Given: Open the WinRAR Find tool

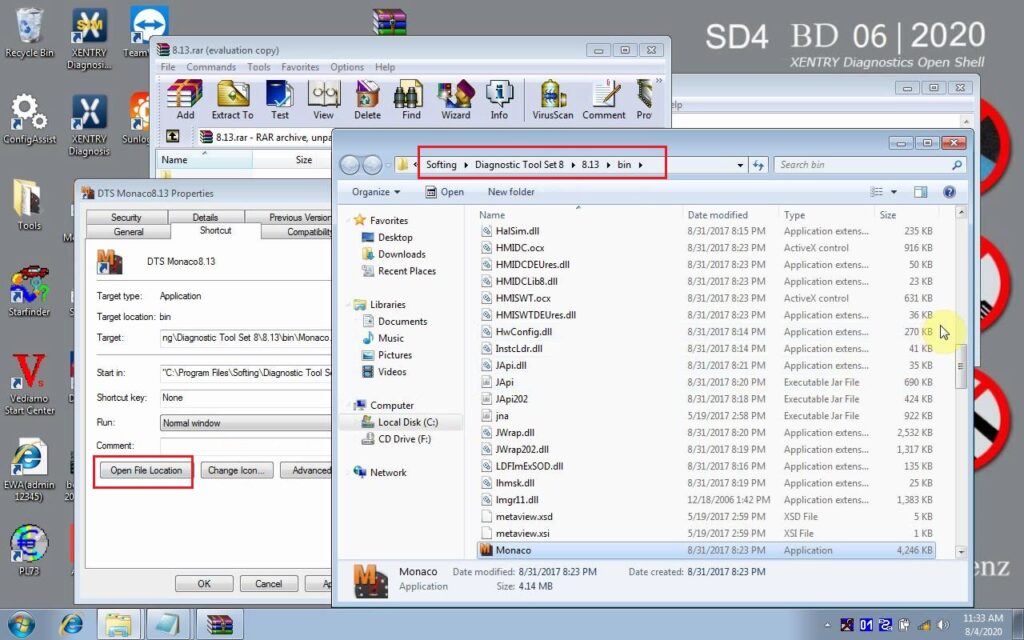Looking at the screenshot, I should [411, 100].
